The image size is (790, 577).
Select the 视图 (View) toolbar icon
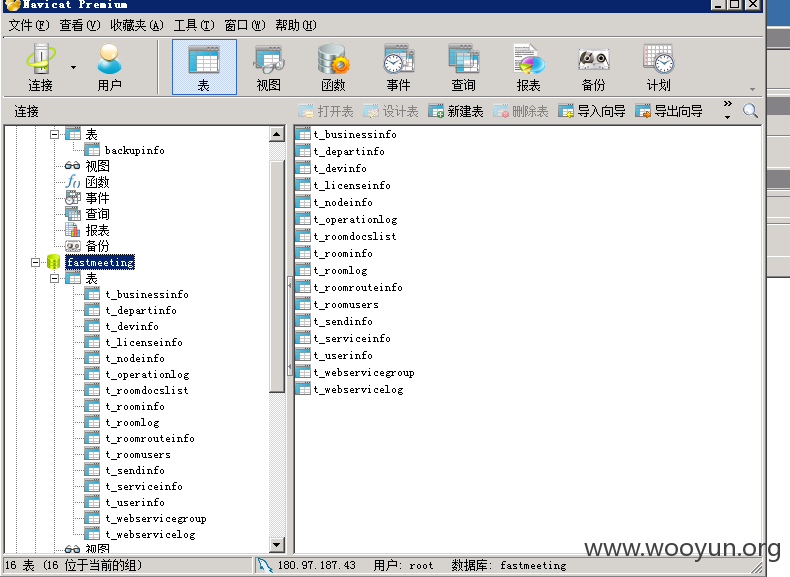tap(269, 67)
